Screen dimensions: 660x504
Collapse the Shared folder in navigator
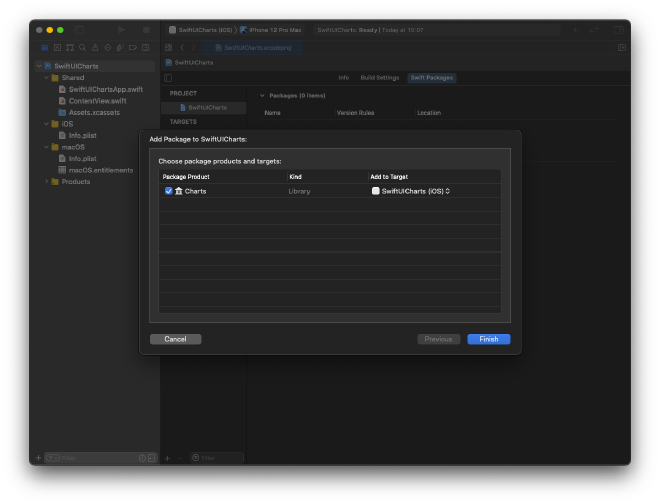pos(46,77)
